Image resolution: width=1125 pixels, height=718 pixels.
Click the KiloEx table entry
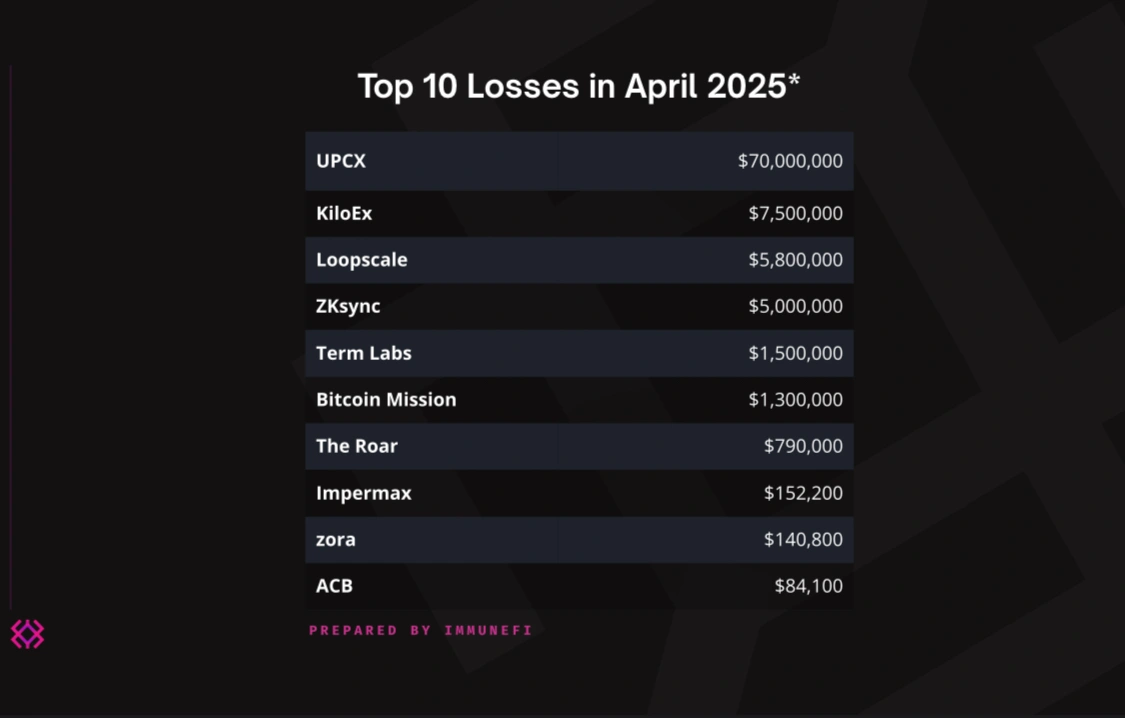[x=344, y=213]
